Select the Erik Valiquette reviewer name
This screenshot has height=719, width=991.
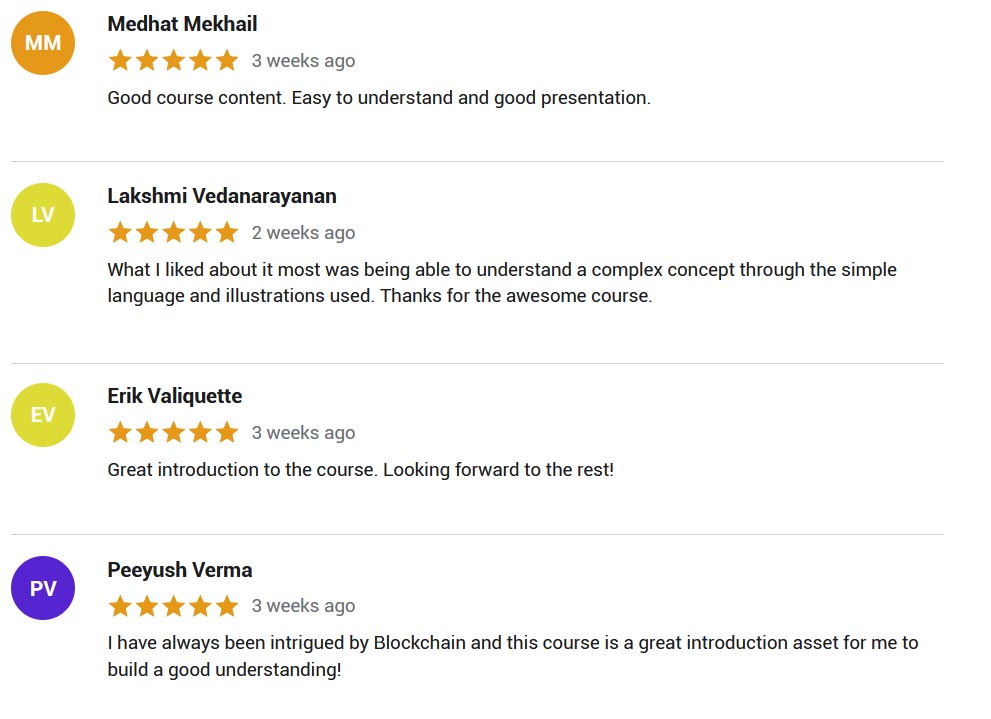click(x=175, y=396)
